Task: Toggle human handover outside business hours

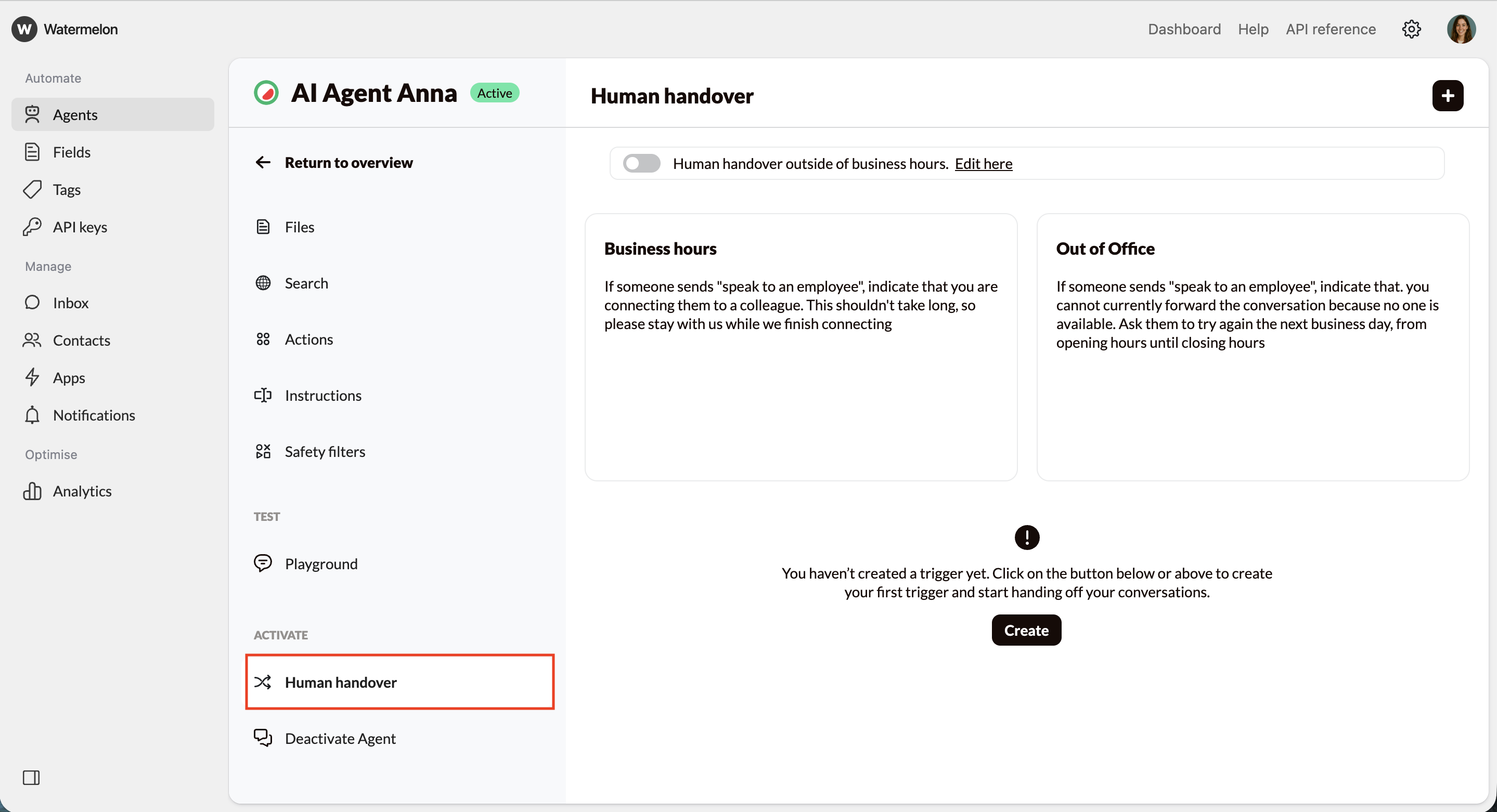Action: coord(641,163)
